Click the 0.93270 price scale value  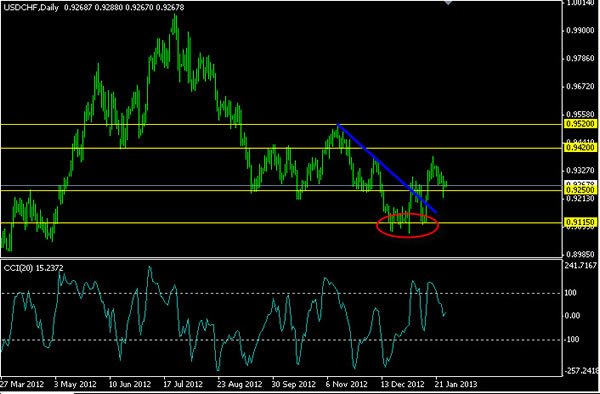tap(580, 169)
